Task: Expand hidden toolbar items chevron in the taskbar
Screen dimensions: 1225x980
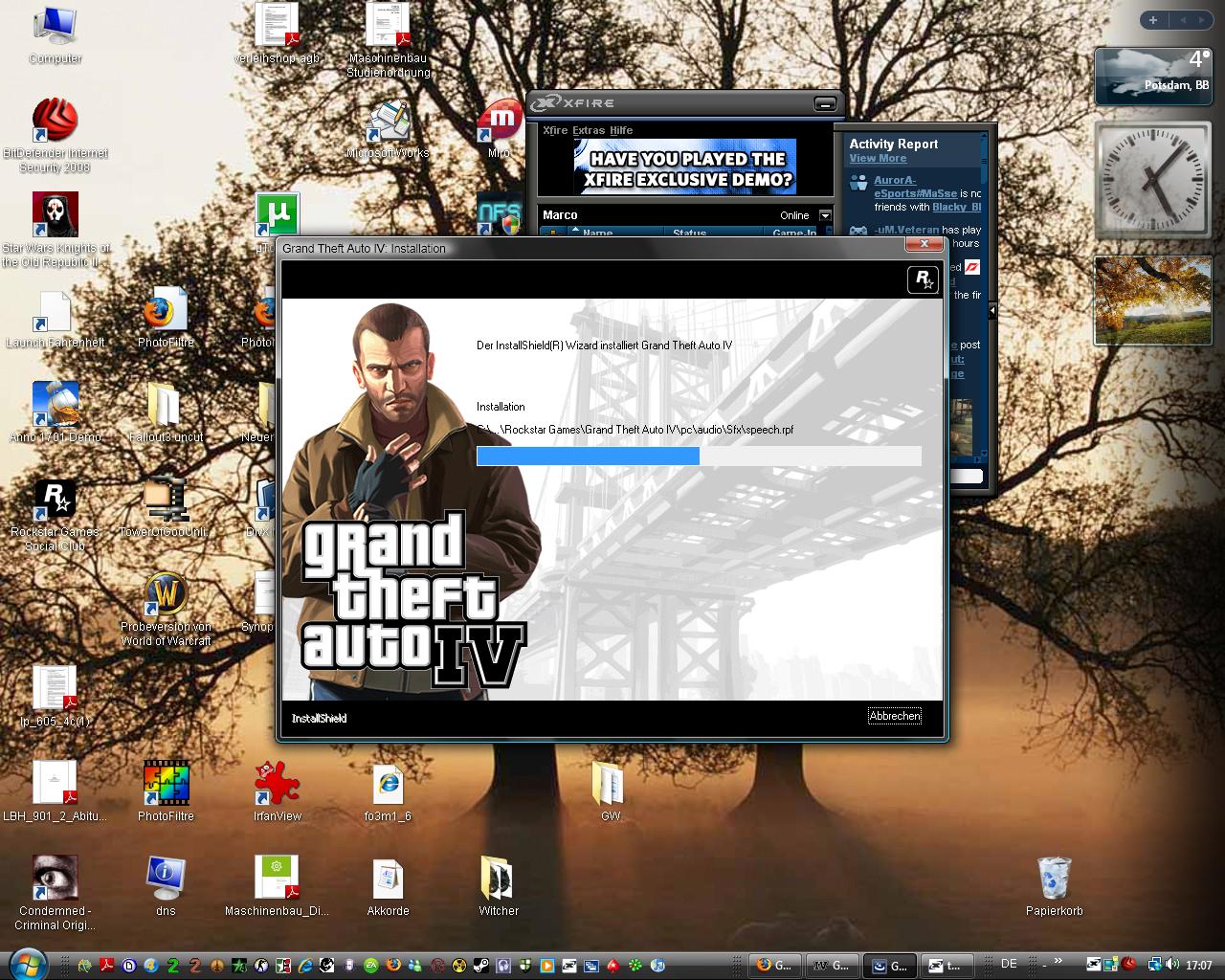Action: pos(1058,962)
